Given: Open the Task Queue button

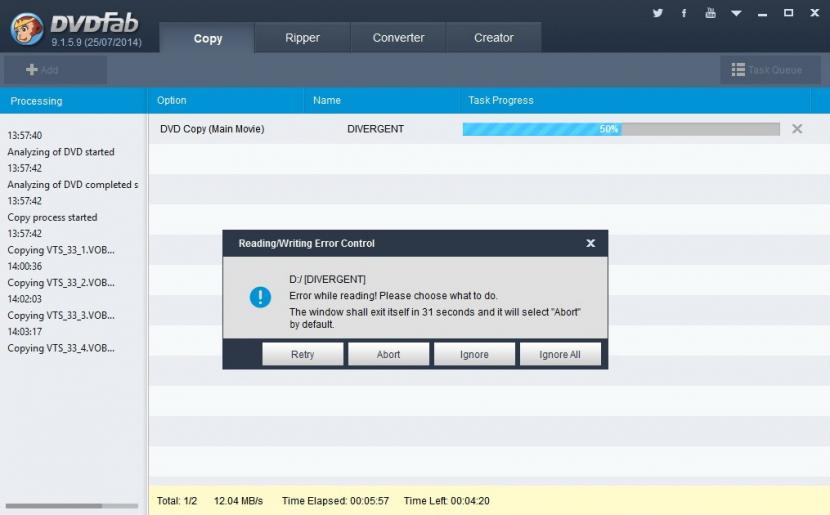Looking at the screenshot, I should point(770,70).
